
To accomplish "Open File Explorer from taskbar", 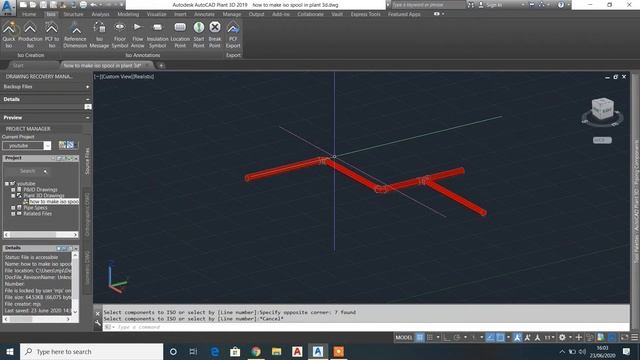I will [x=276, y=351].
